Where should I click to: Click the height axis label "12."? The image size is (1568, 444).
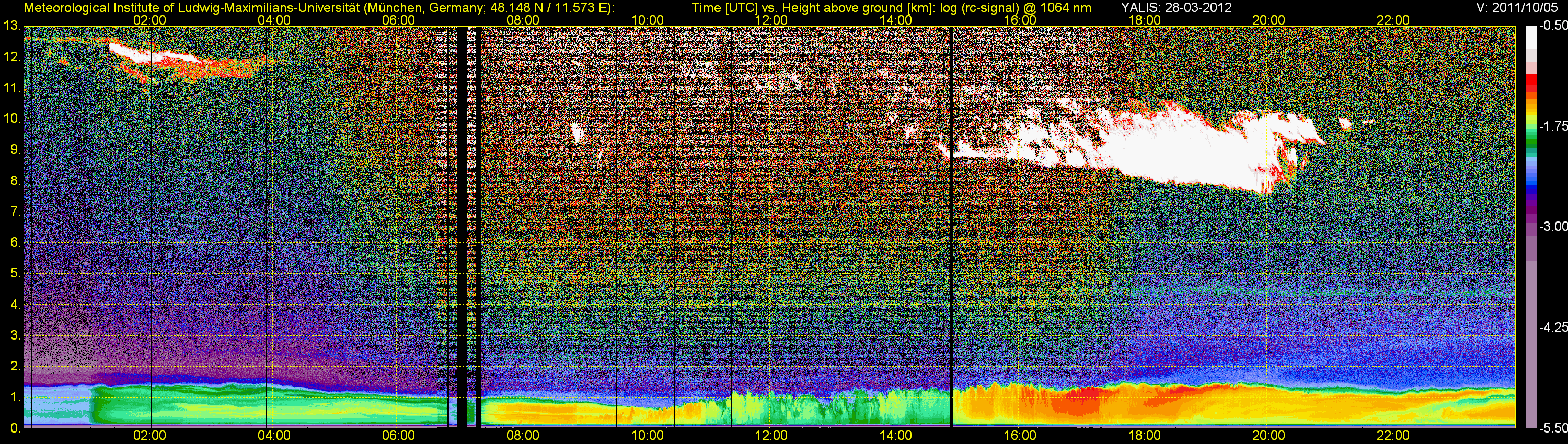[12, 57]
